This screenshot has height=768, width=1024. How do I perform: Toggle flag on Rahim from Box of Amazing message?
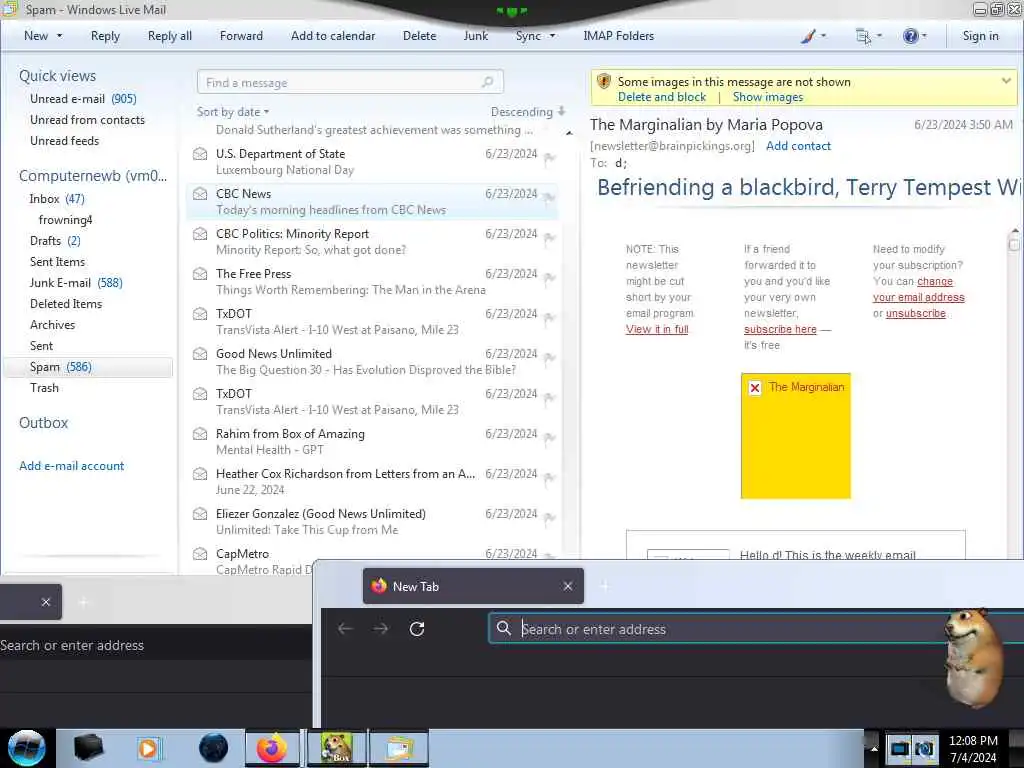pos(549,438)
